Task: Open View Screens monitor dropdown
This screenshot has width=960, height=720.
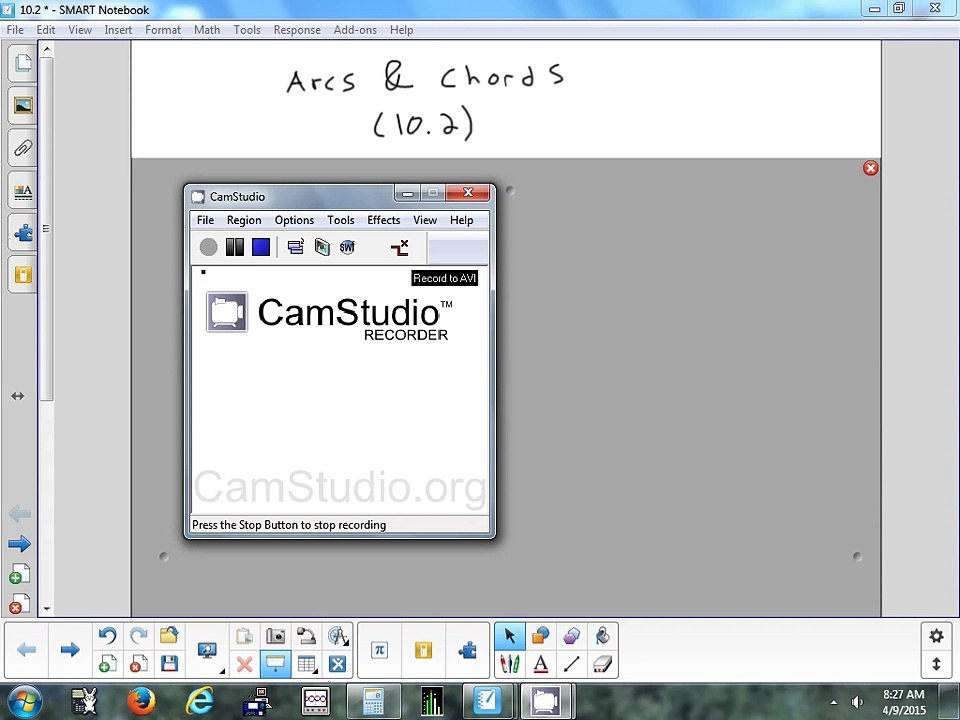Action: coord(208,650)
